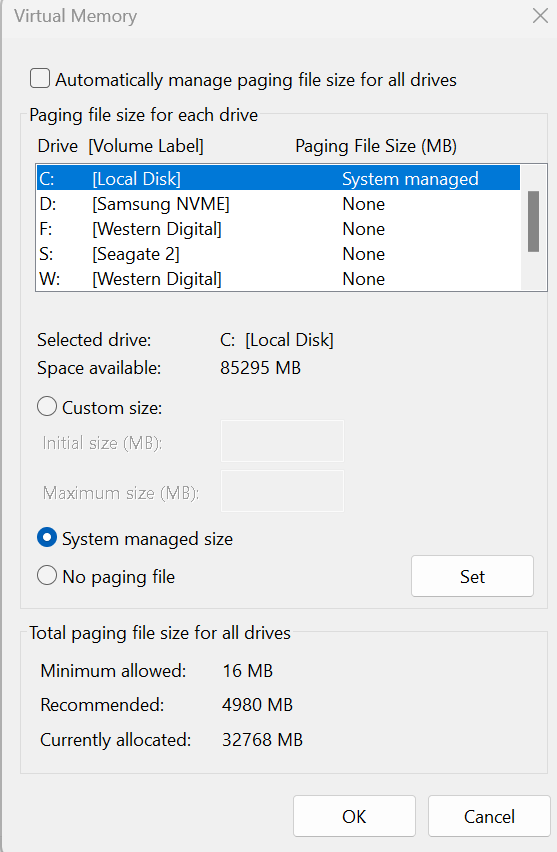
Task: Click System managed value in C: row
Action: 410,179
